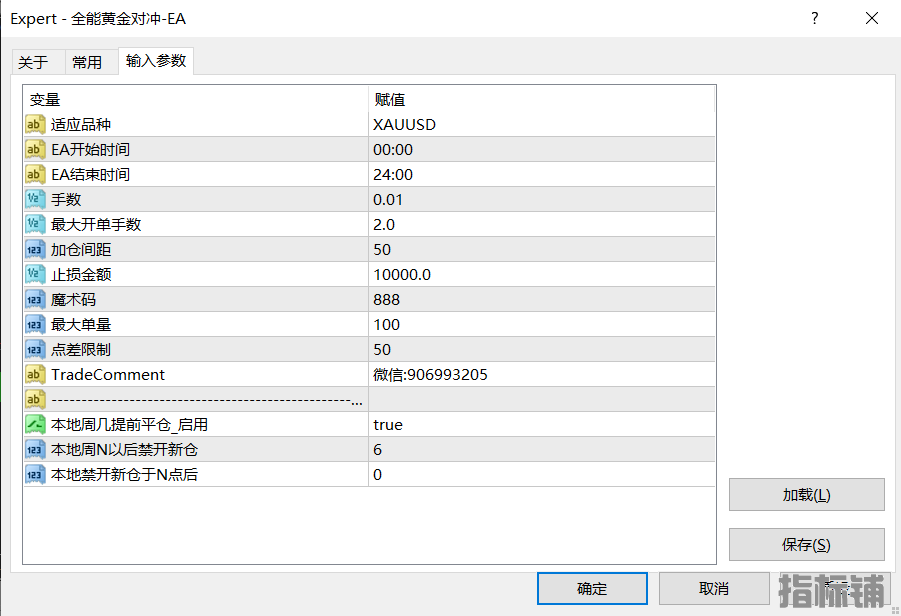
Task: Open the 常用 tab
Action: point(87,62)
